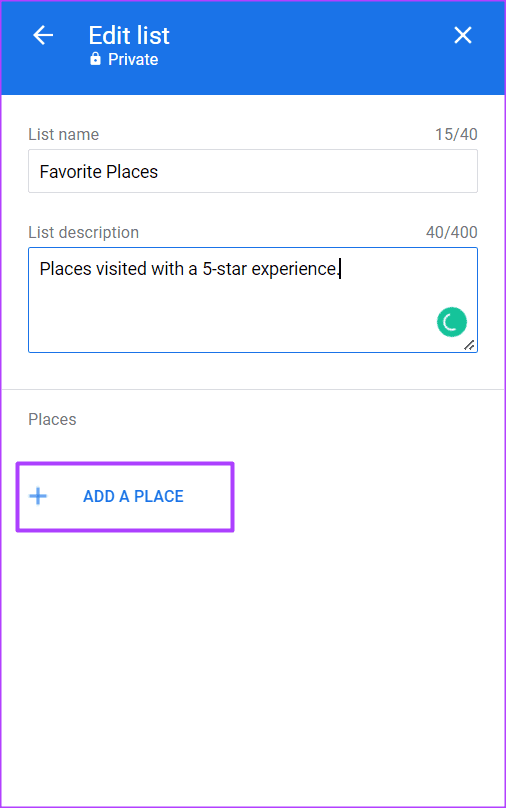Click the 40/400 character counter
506x808 pixels.
click(x=451, y=232)
